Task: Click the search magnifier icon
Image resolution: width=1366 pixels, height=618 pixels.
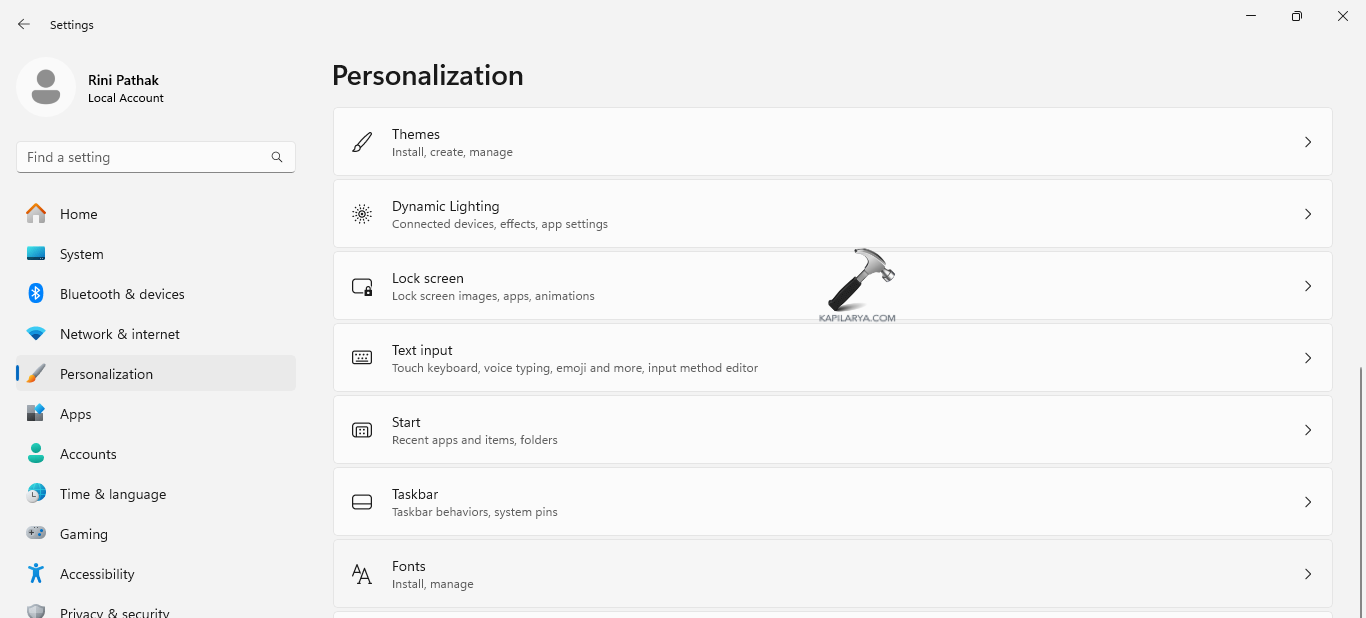Action: point(277,157)
